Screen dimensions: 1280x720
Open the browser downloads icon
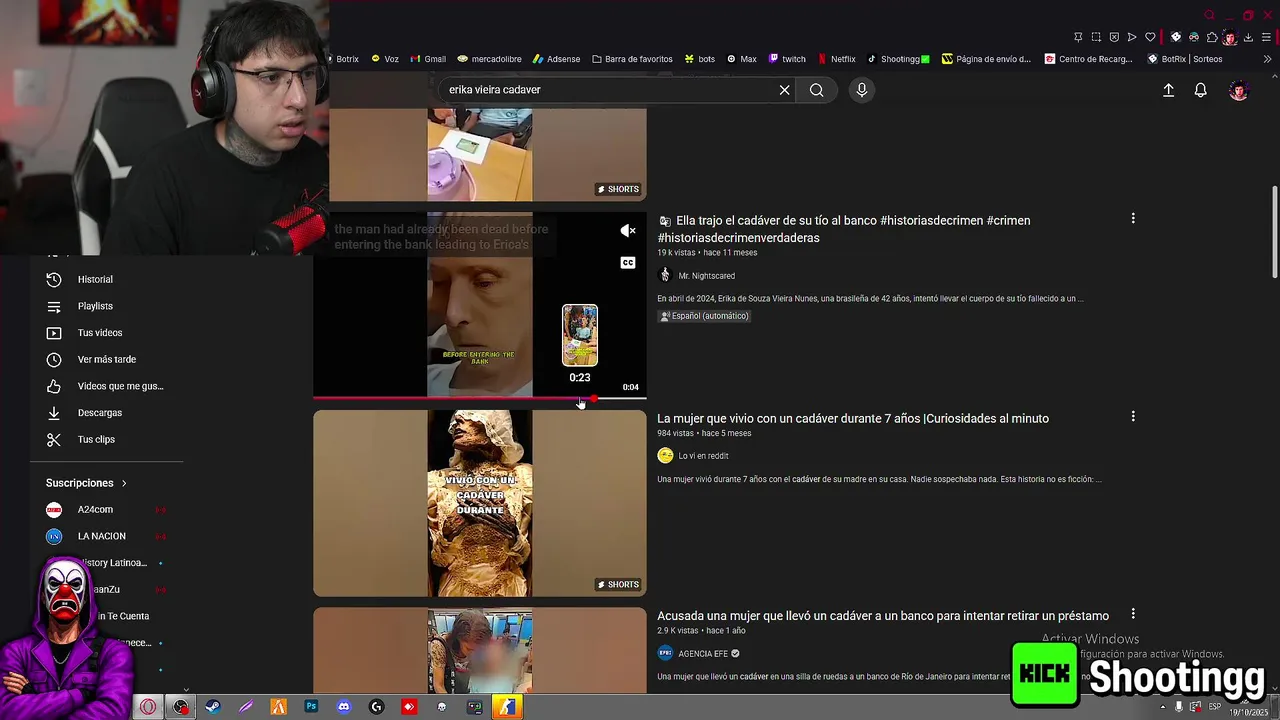point(1248,37)
